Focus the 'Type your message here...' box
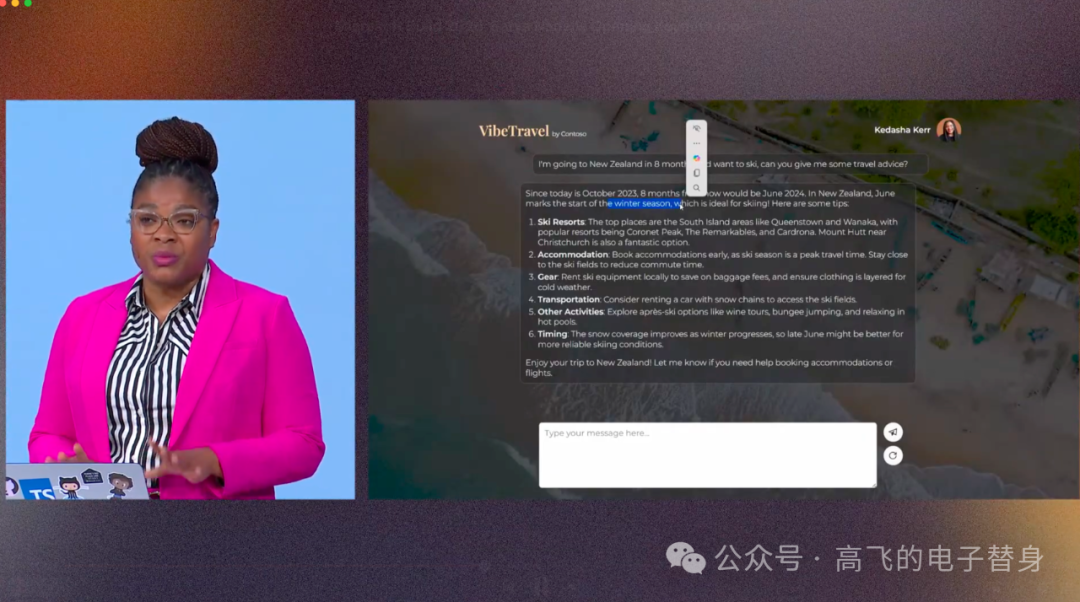Screen dimensions: 1080x602 coord(707,455)
